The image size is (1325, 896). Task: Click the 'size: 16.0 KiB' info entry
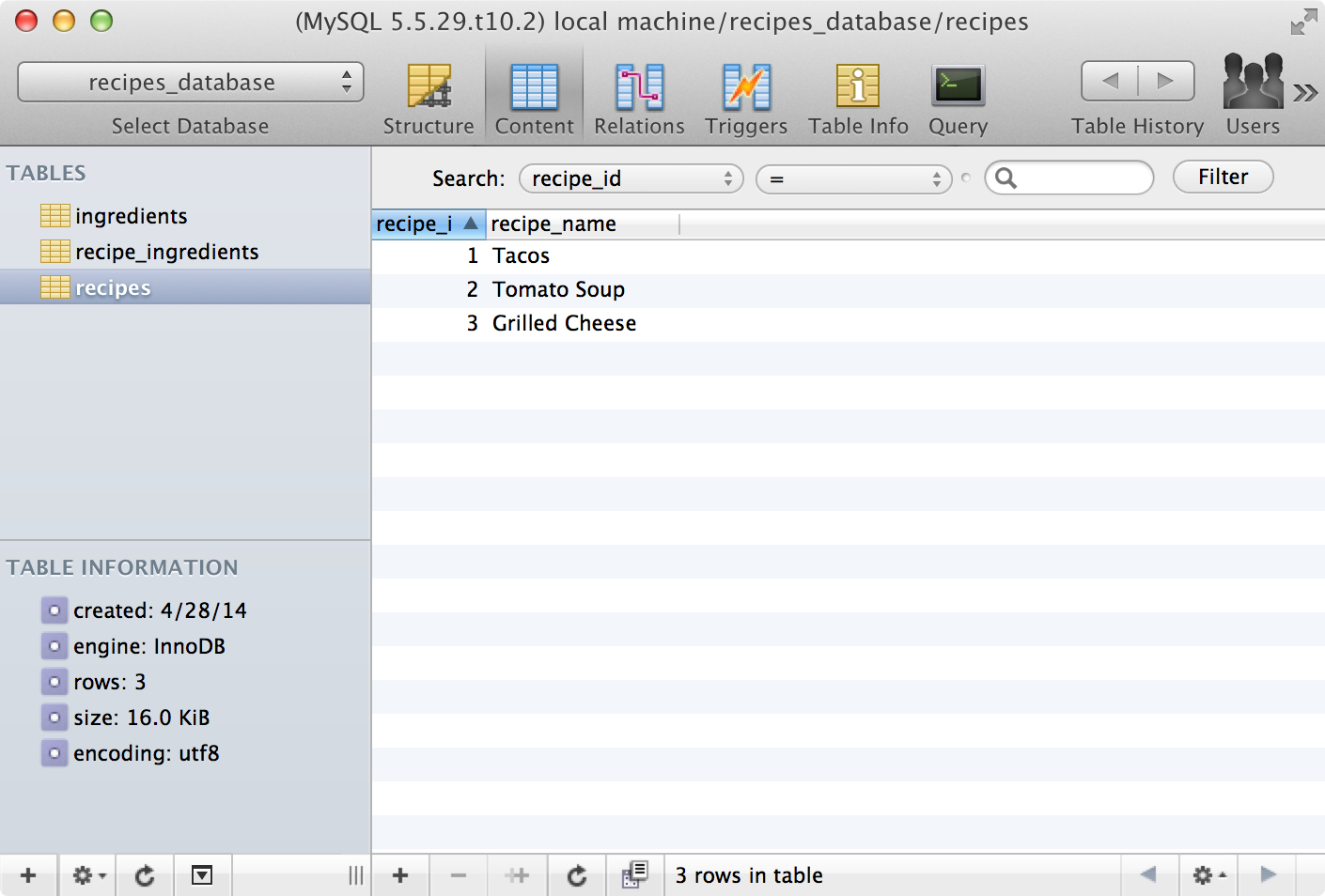pyautogui.click(x=142, y=718)
